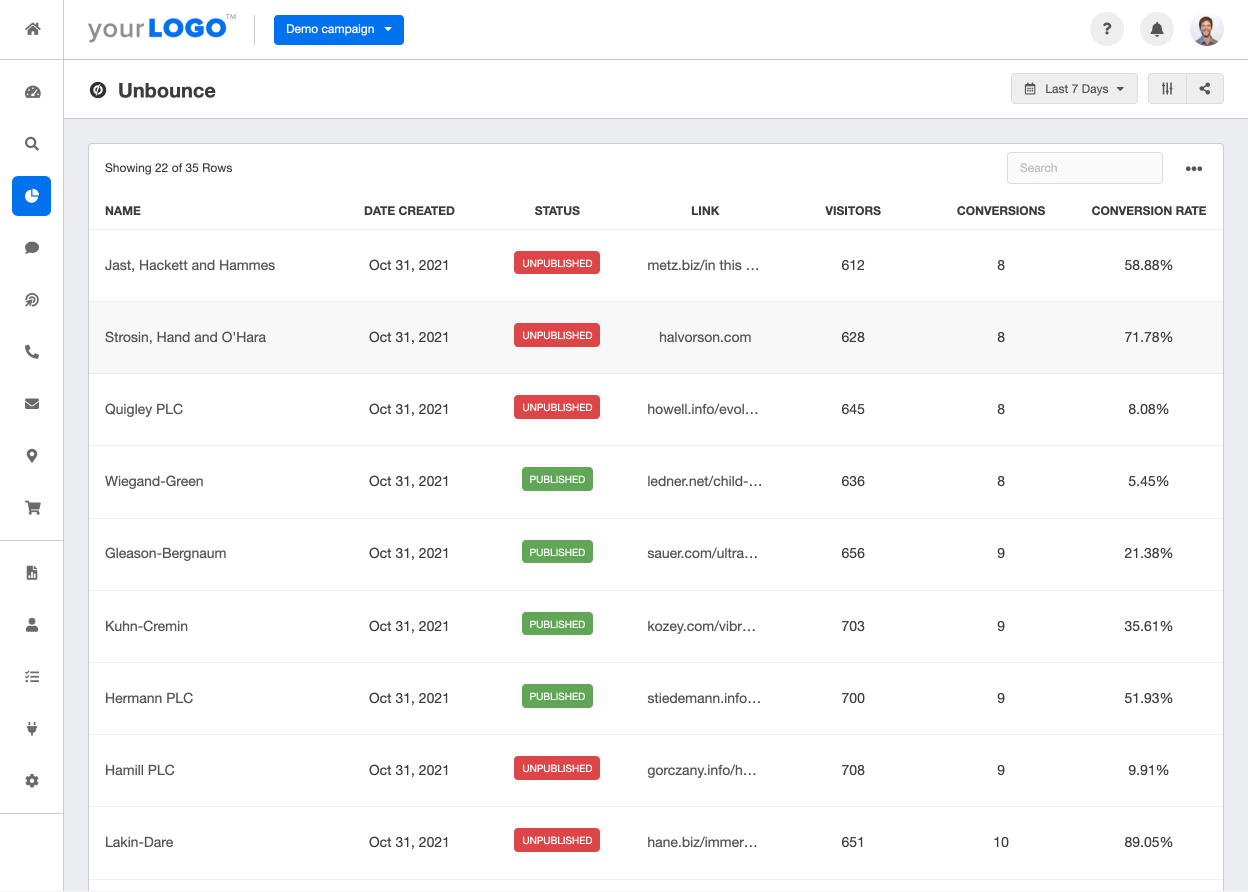This screenshot has width=1248, height=892.
Task: Sort by the Conversion Rate column header
Action: pyautogui.click(x=1148, y=211)
